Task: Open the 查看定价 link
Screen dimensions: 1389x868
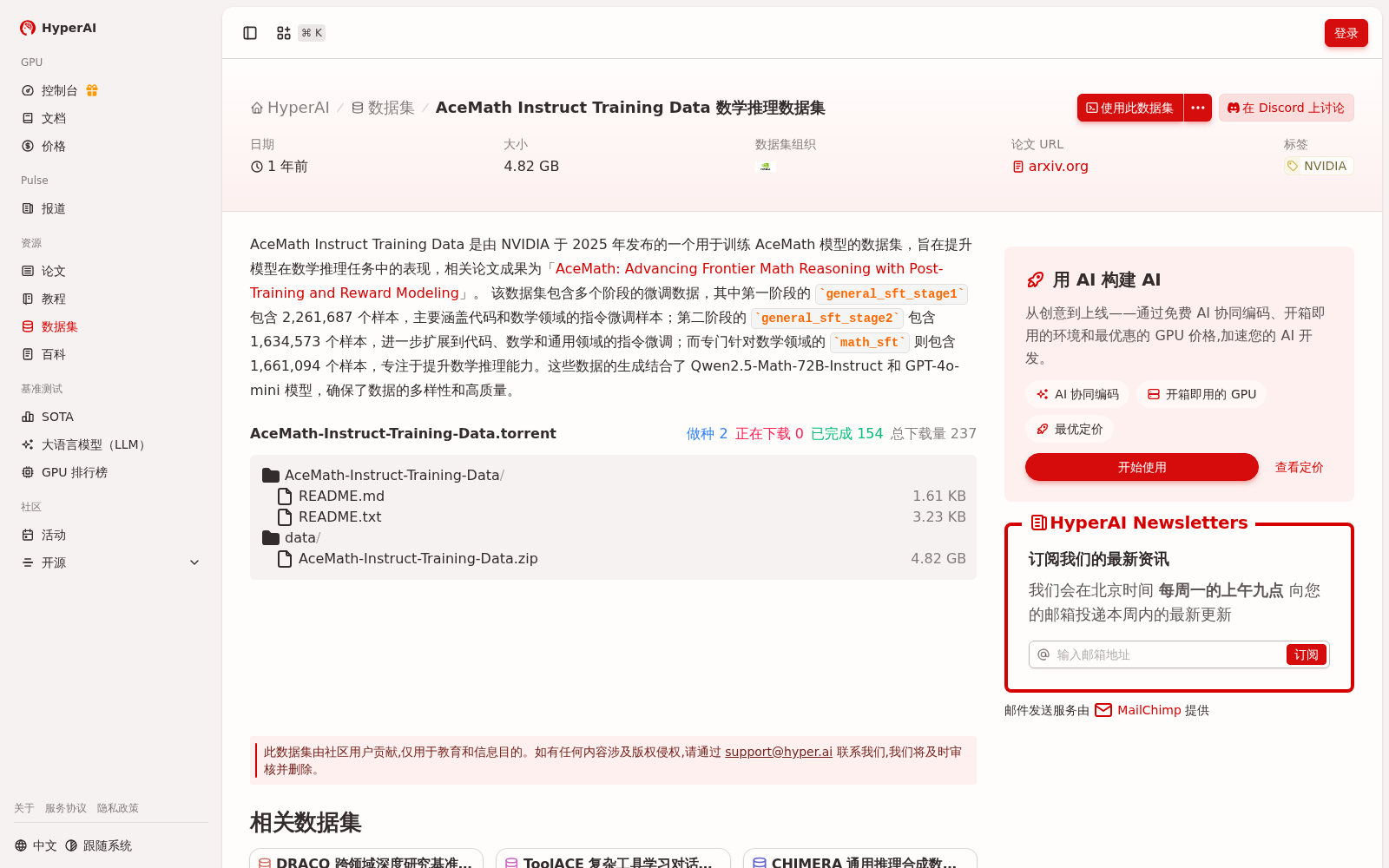Action: [x=1299, y=467]
